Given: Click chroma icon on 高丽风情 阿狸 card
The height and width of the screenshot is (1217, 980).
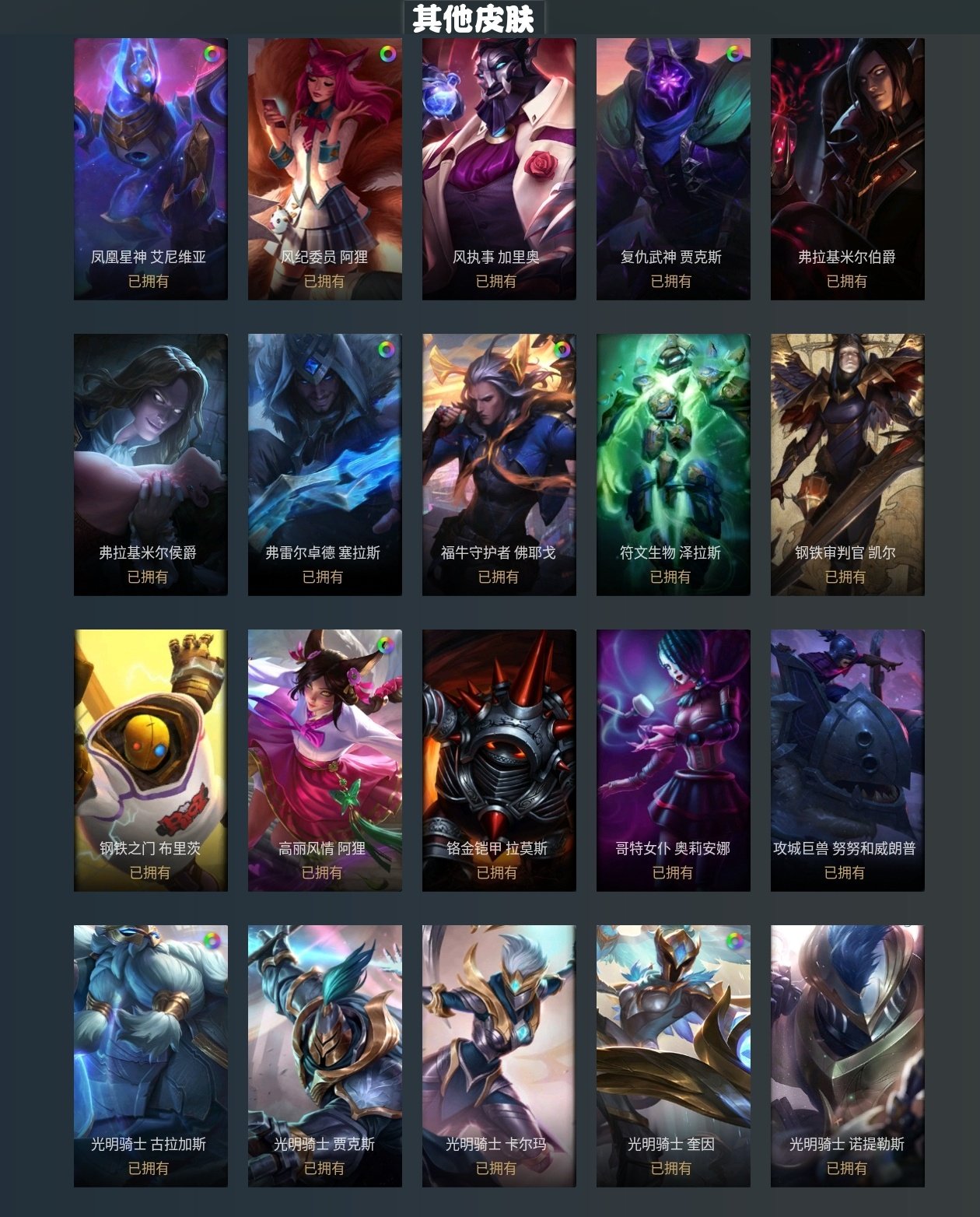Looking at the screenshot, I should pyautogui.click(x=385, y=644).
